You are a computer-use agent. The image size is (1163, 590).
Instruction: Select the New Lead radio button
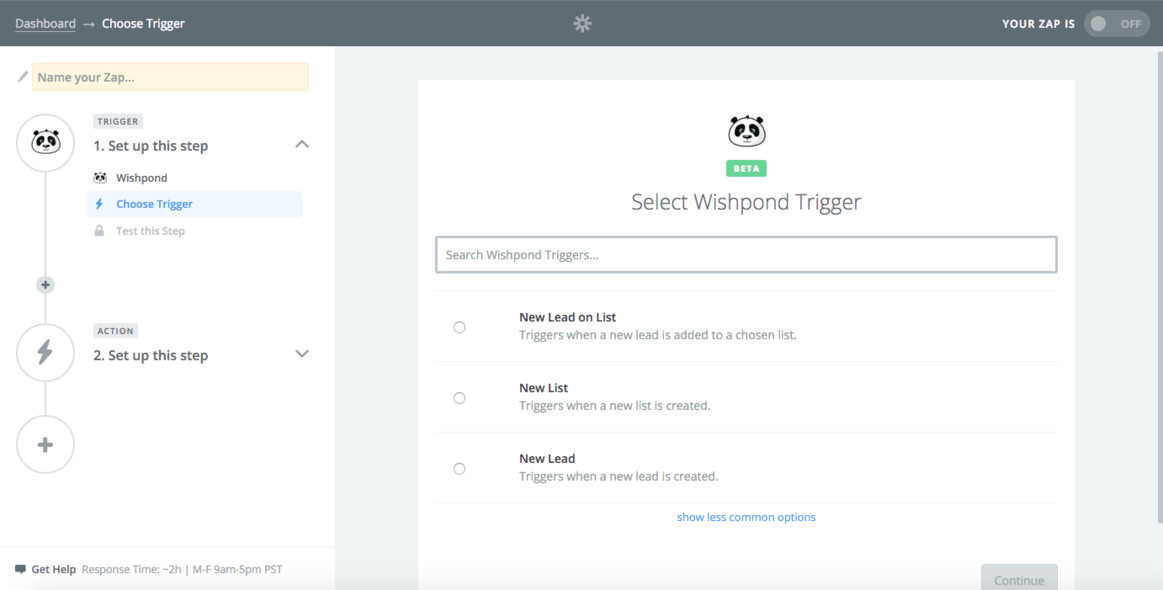pos(459,469)
